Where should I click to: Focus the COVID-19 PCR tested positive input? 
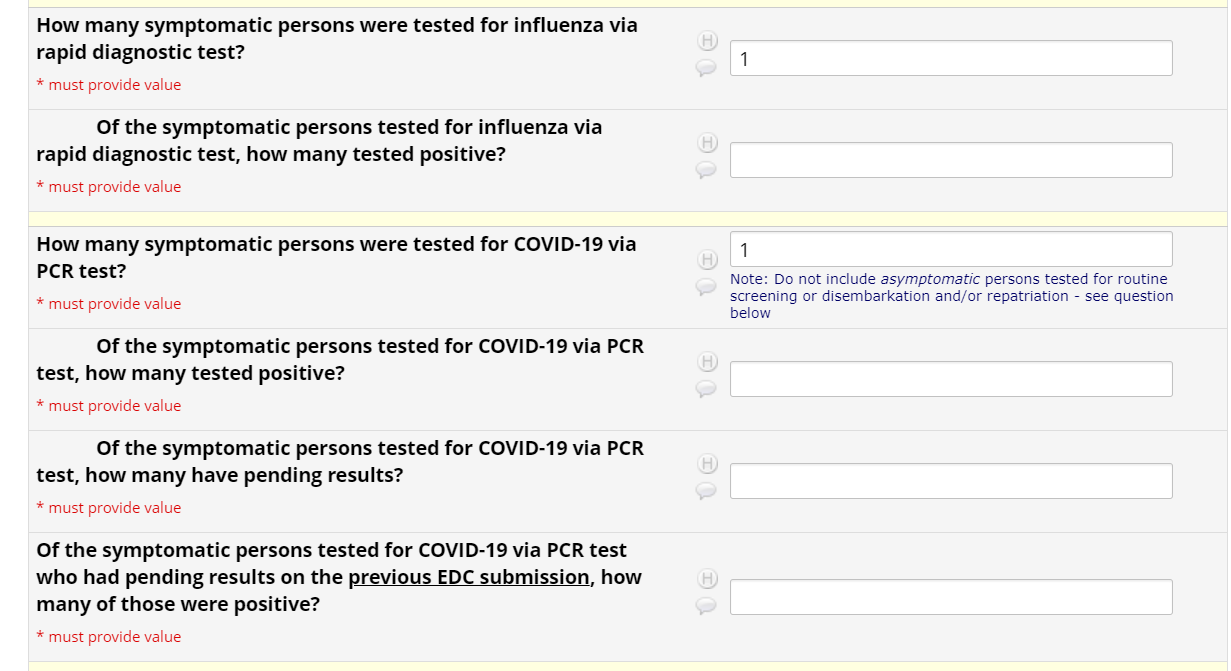point(950,379)
